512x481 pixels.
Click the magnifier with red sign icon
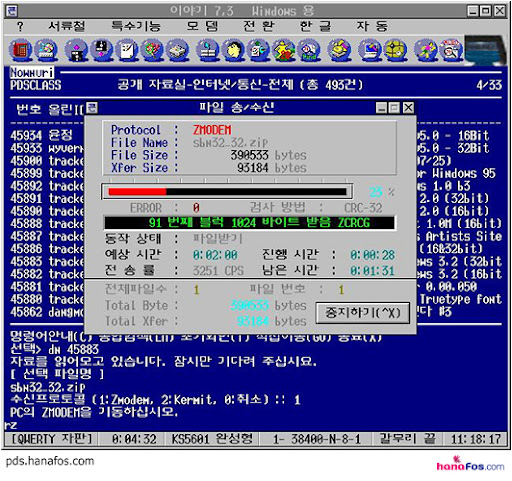pos(451,50)
